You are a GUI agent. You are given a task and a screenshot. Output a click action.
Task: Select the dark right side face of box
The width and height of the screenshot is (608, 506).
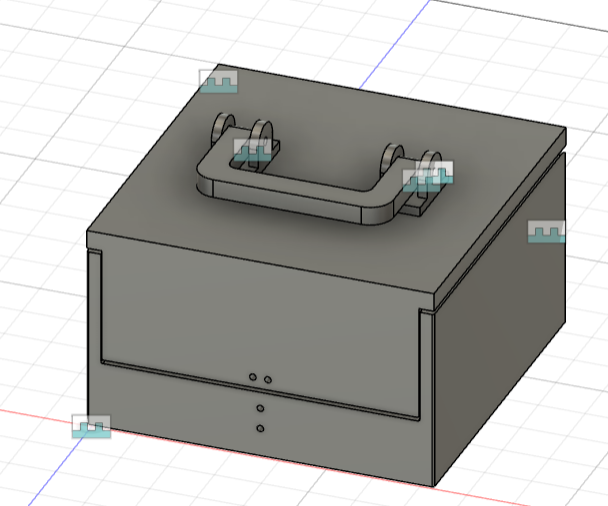500,318
